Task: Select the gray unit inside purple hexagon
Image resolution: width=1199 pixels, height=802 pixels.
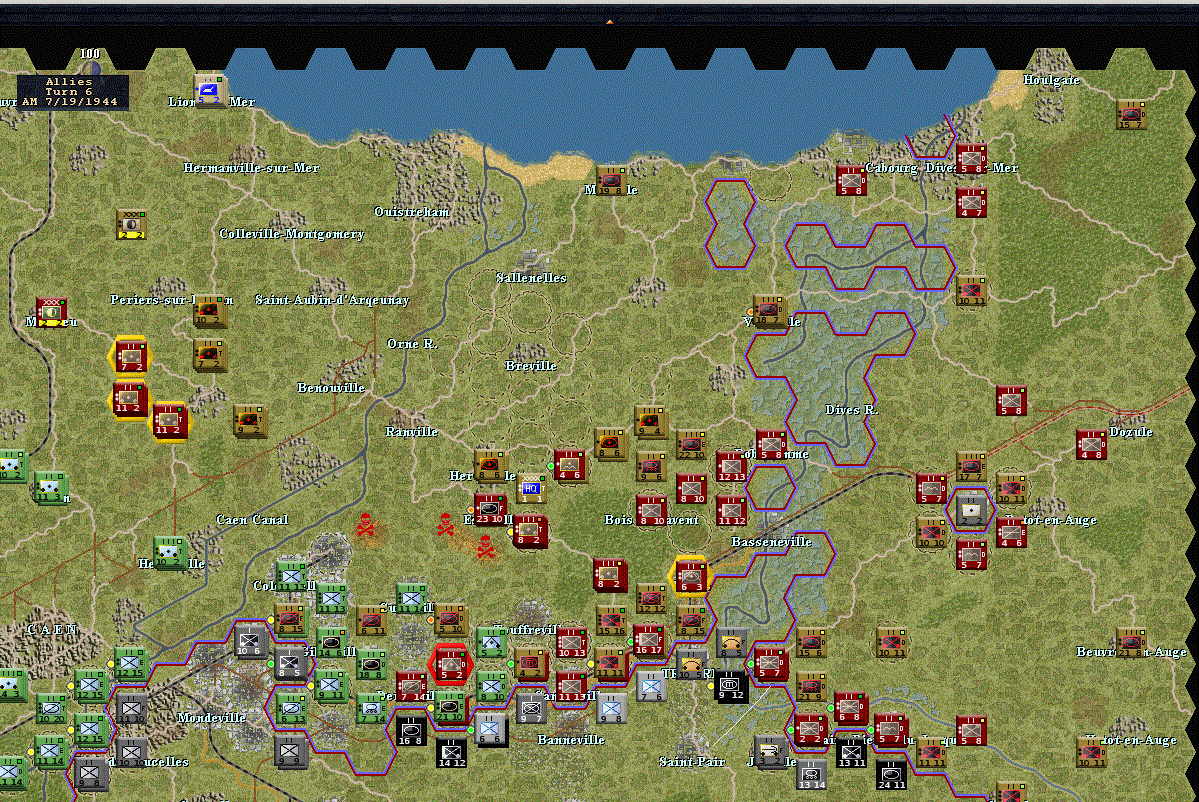Action: [971, 511]
